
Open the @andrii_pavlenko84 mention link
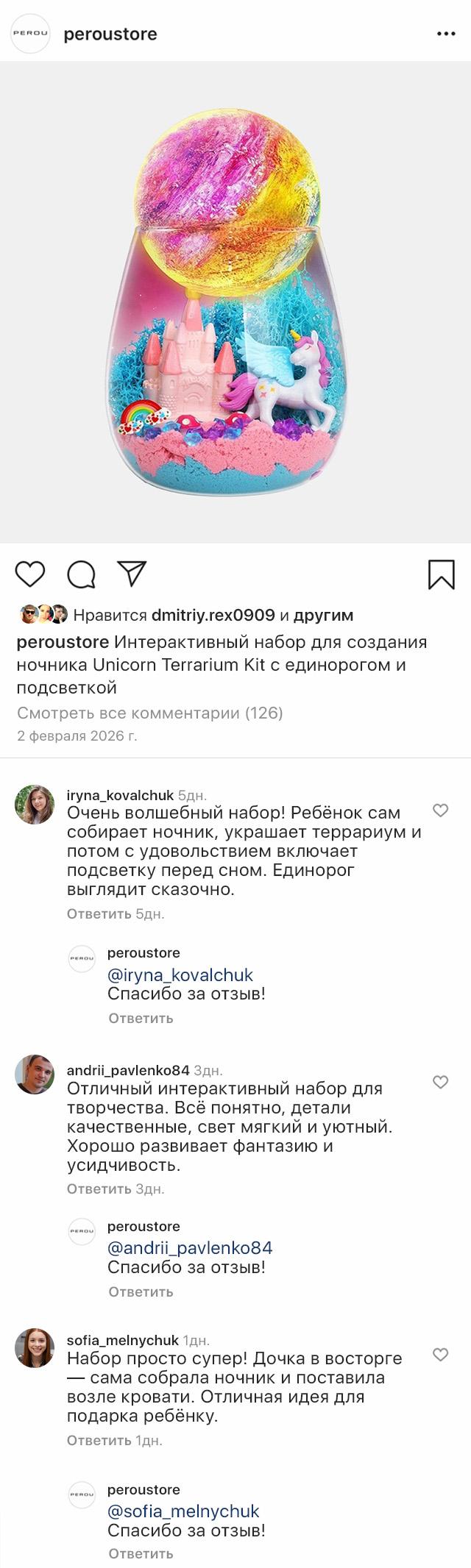pyautogui.click(x=190, y=1248)
